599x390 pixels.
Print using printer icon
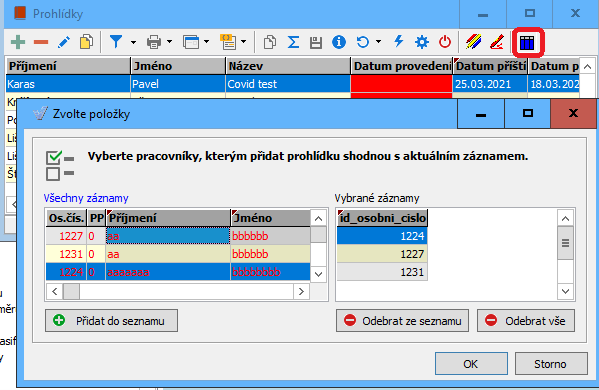click(x=154, y=42)
